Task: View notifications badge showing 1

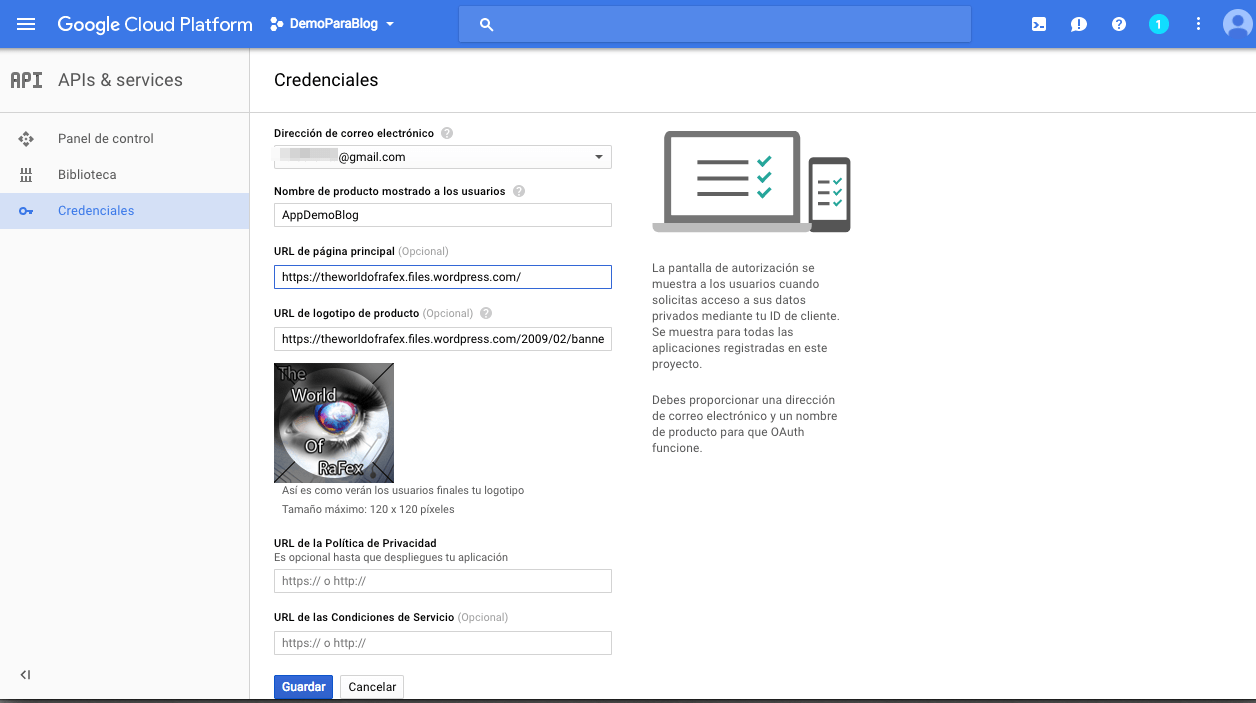Action: click(1159, 24)
